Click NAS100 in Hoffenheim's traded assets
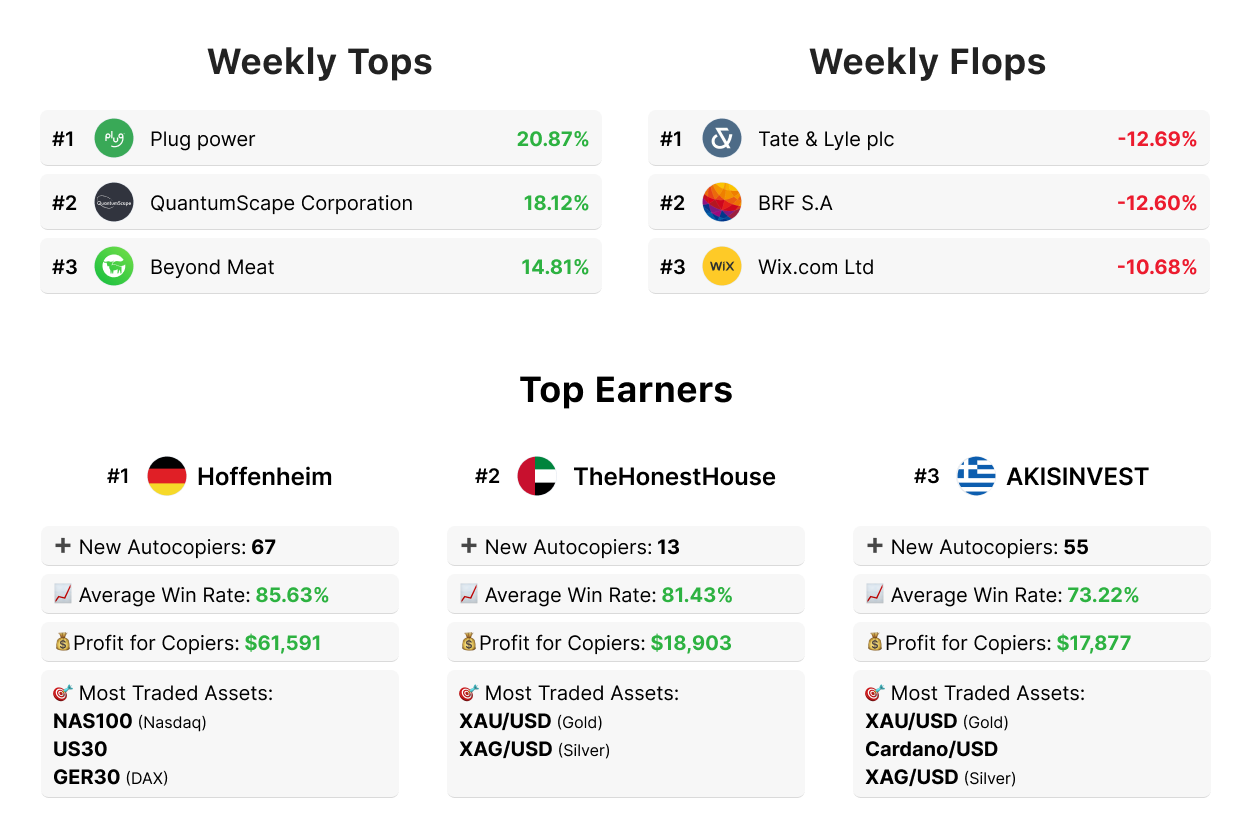 (92, 721)
